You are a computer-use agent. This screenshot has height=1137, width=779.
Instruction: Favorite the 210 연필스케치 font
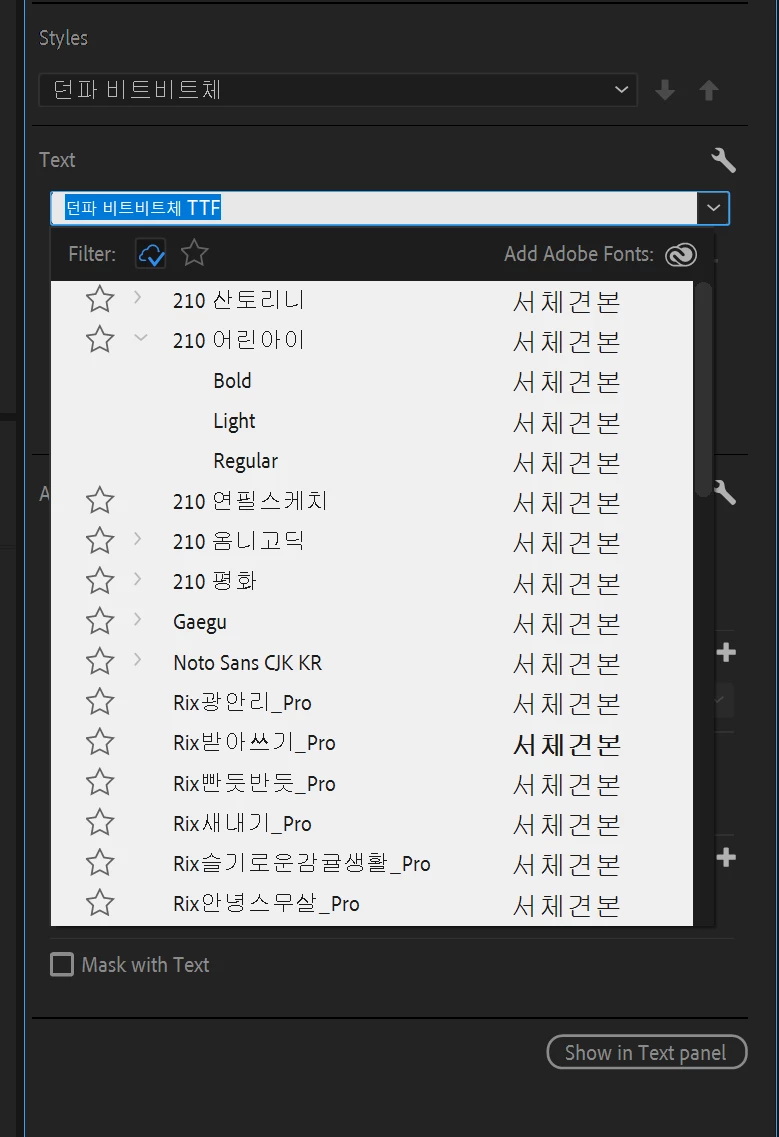point(100,500)
